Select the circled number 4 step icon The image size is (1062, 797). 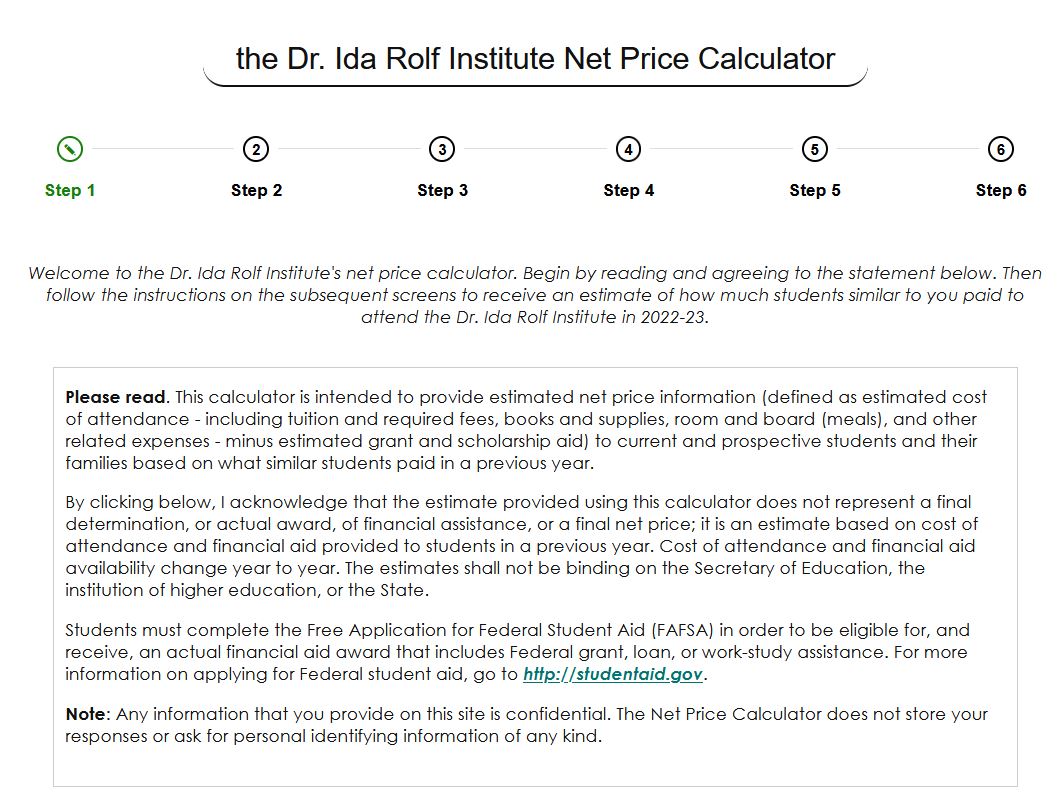pos(628,150)
